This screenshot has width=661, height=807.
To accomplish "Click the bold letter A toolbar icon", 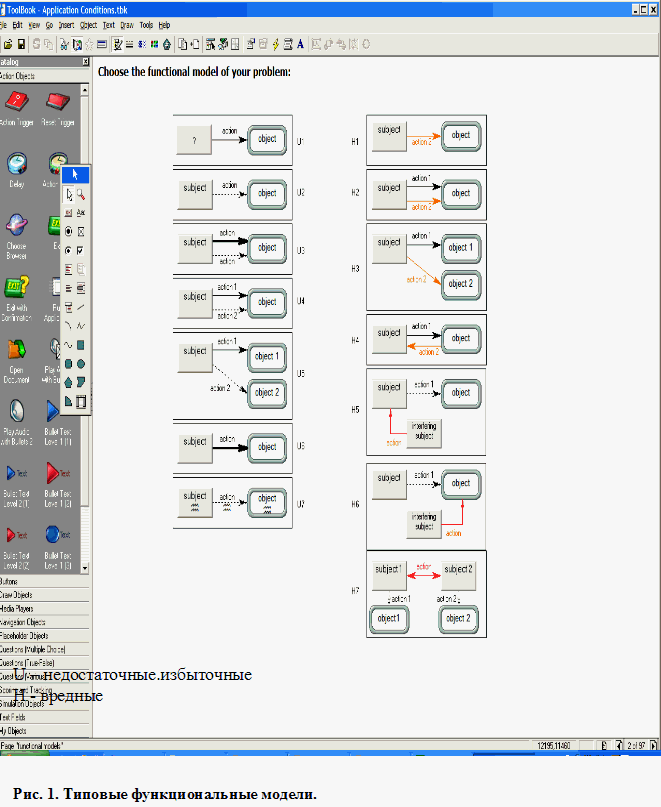I will coord(300,45).
